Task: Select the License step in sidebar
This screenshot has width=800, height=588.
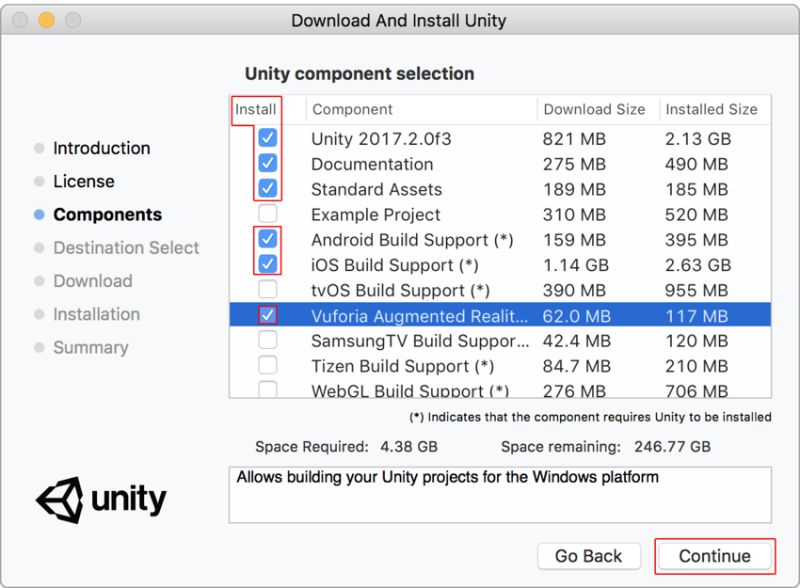Action: click(x=84, y=181)
